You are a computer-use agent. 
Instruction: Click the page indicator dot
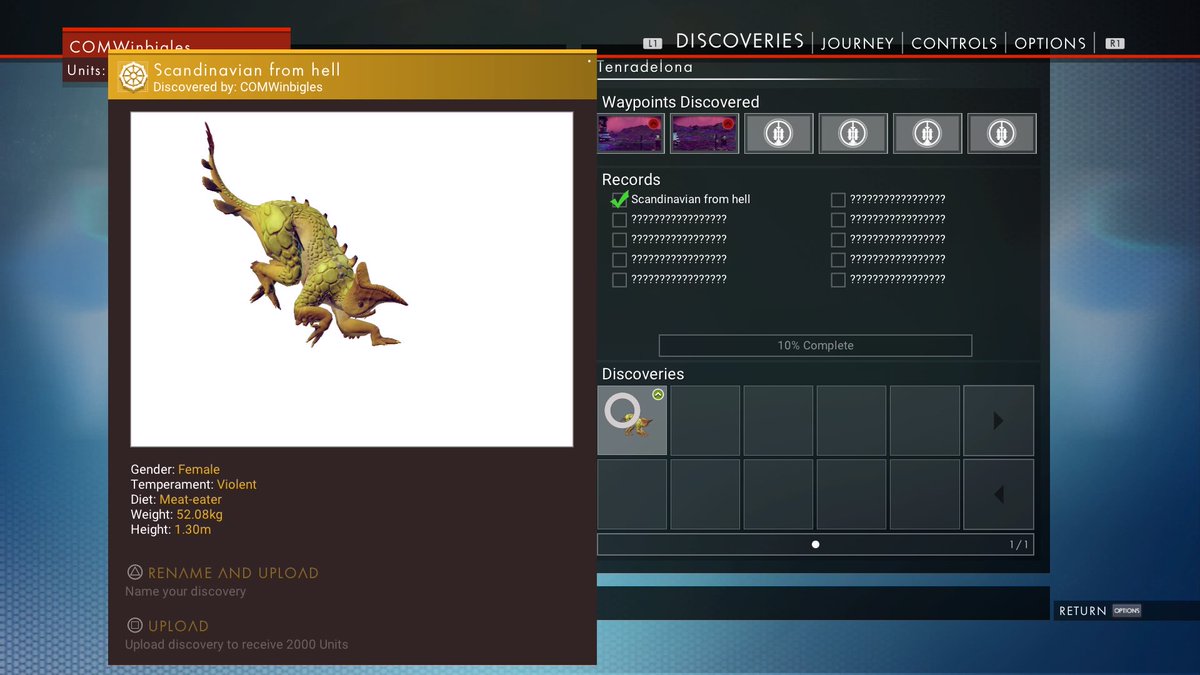[x=815, y=545]
